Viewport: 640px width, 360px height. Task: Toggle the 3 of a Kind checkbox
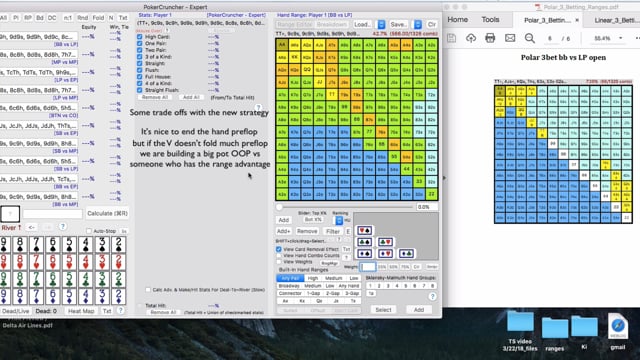pyautogui.click(x=140, y=57)
